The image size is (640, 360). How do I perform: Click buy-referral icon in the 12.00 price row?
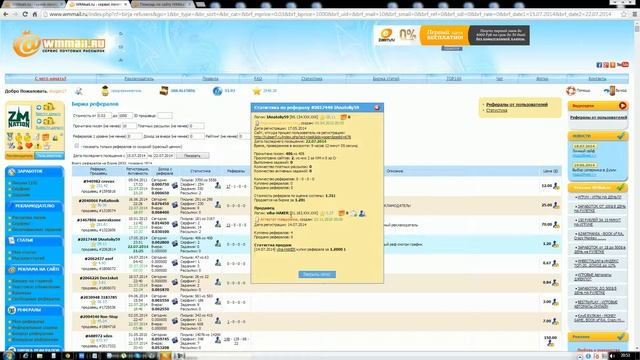(x=556, y=186)
